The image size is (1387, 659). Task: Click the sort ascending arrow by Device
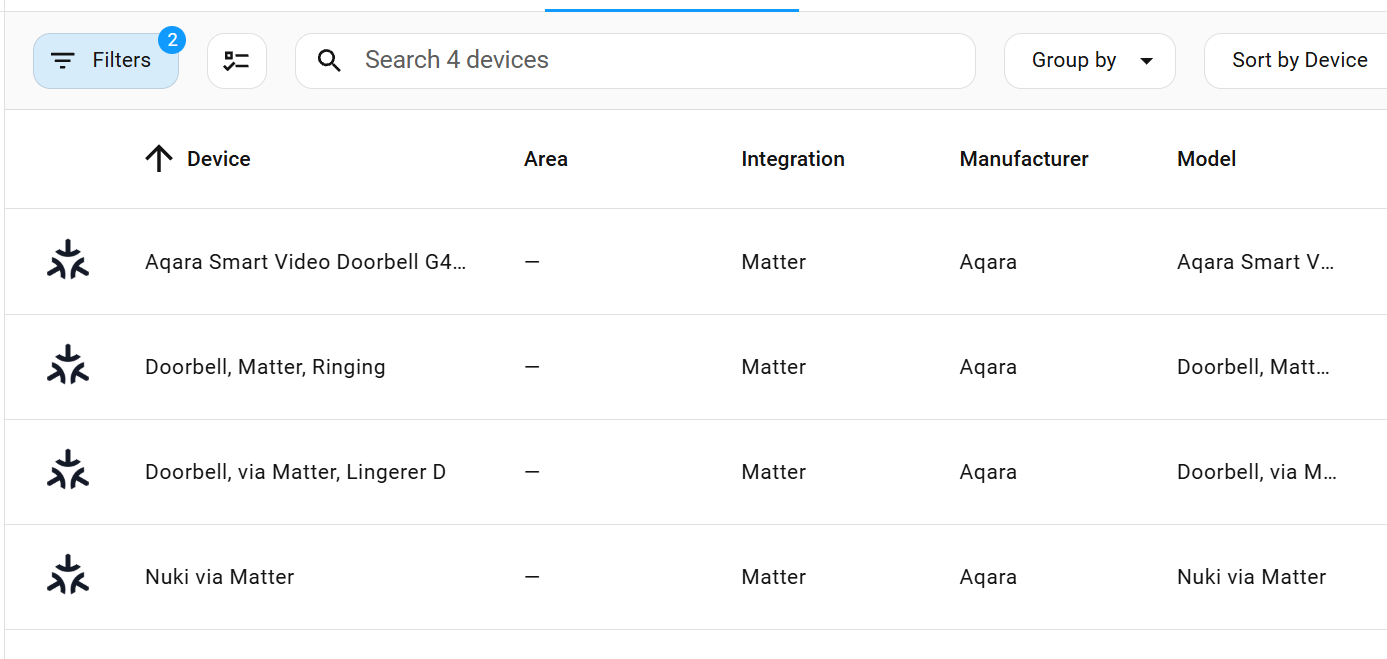(x=159, y=158)
